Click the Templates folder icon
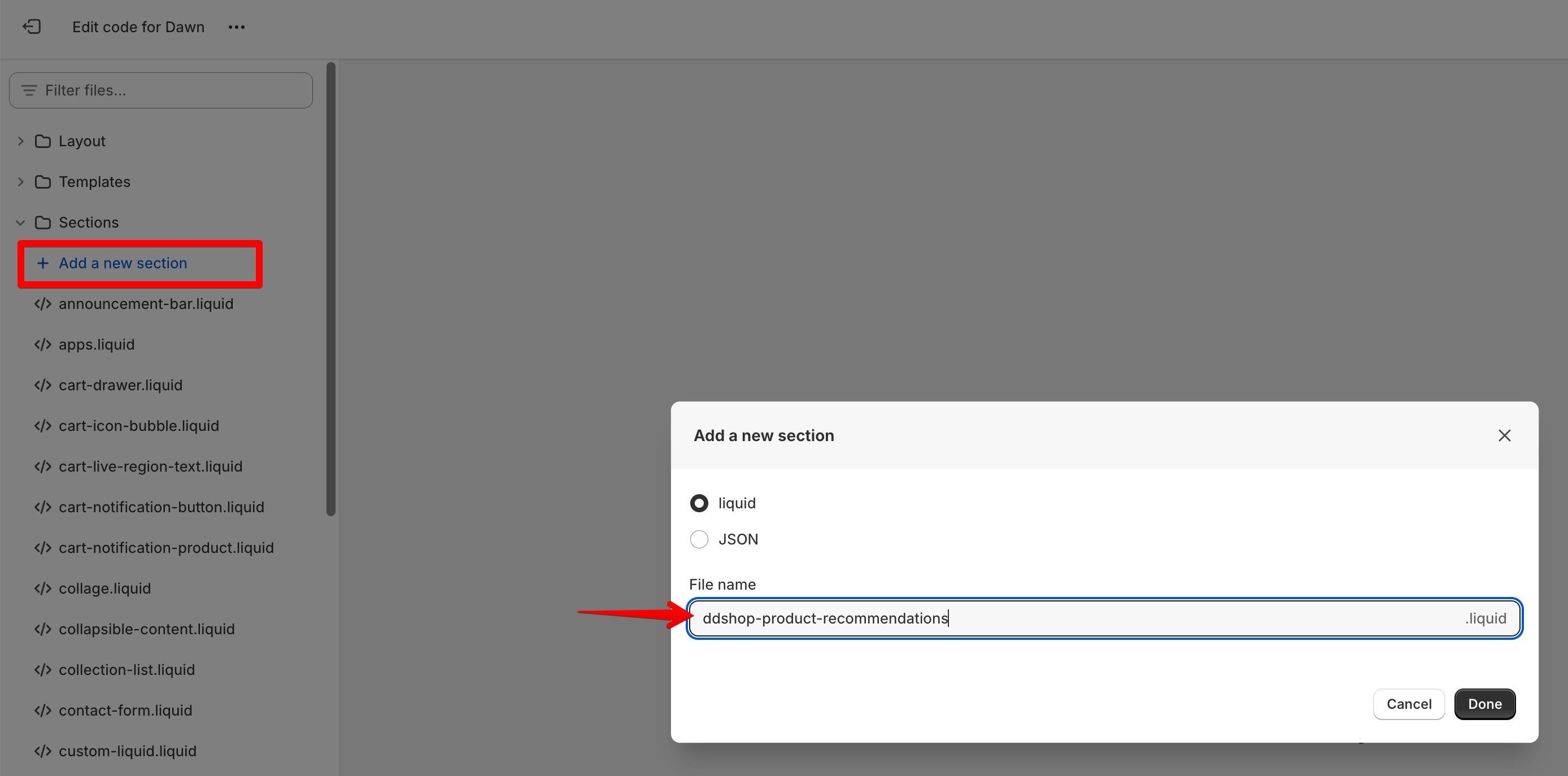Viewport: 1568px width, 776px height. pos(42,182)
